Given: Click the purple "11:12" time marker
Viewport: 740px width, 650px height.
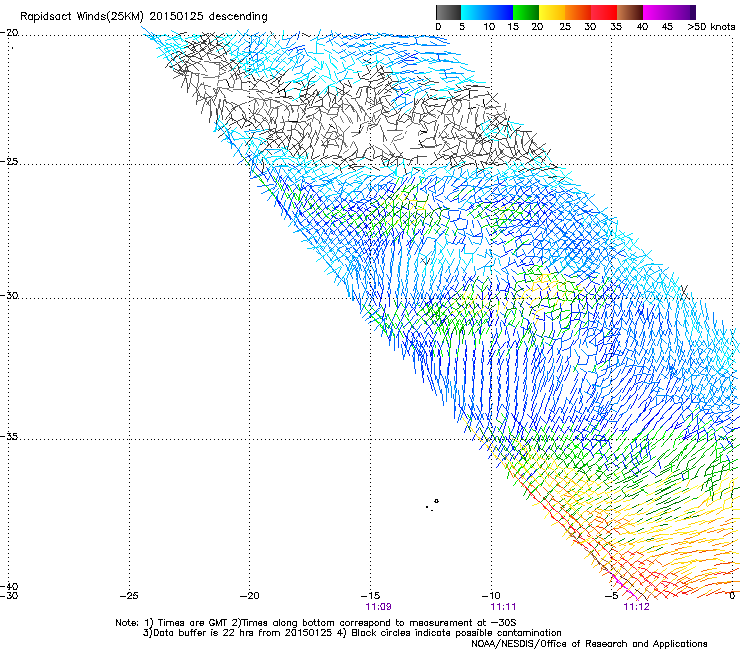Looking at the screenshot, I should tap(636, 607).
